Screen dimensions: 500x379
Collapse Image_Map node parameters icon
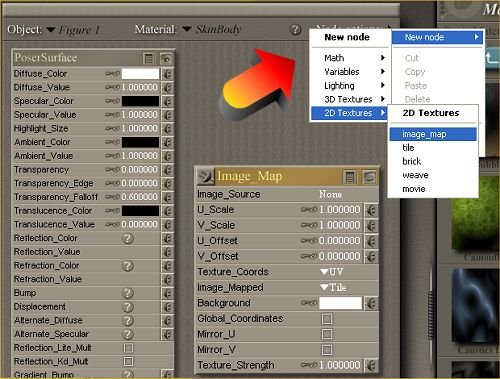coord(350,177)
